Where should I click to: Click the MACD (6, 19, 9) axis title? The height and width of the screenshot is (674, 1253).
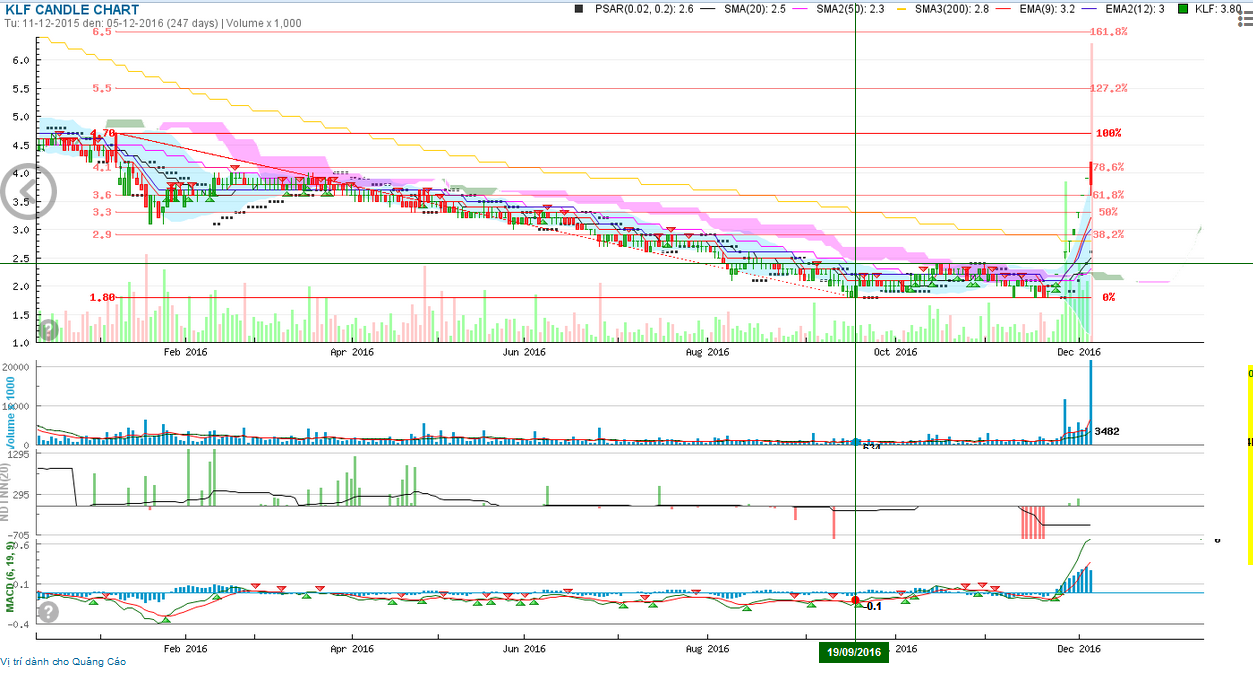coord(9,577)
